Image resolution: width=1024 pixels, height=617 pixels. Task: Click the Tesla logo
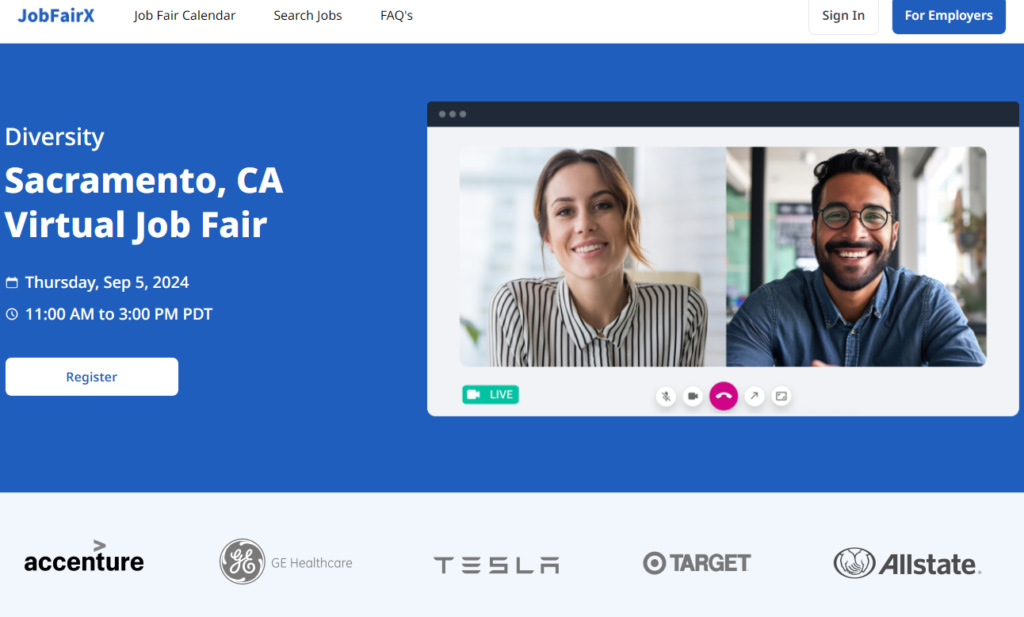pos(496,565)
